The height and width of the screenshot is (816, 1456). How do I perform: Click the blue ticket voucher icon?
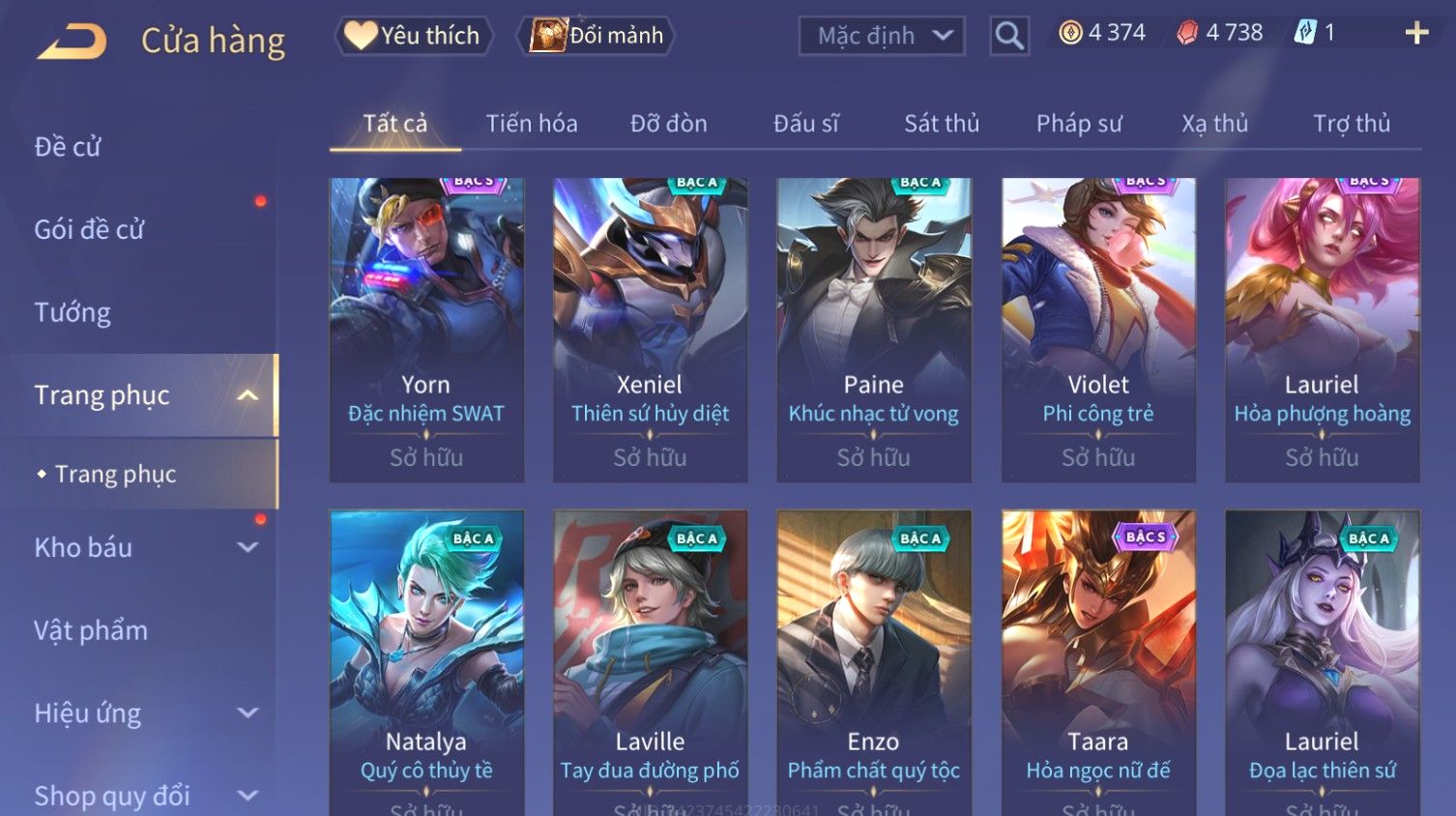[1305, 33]
